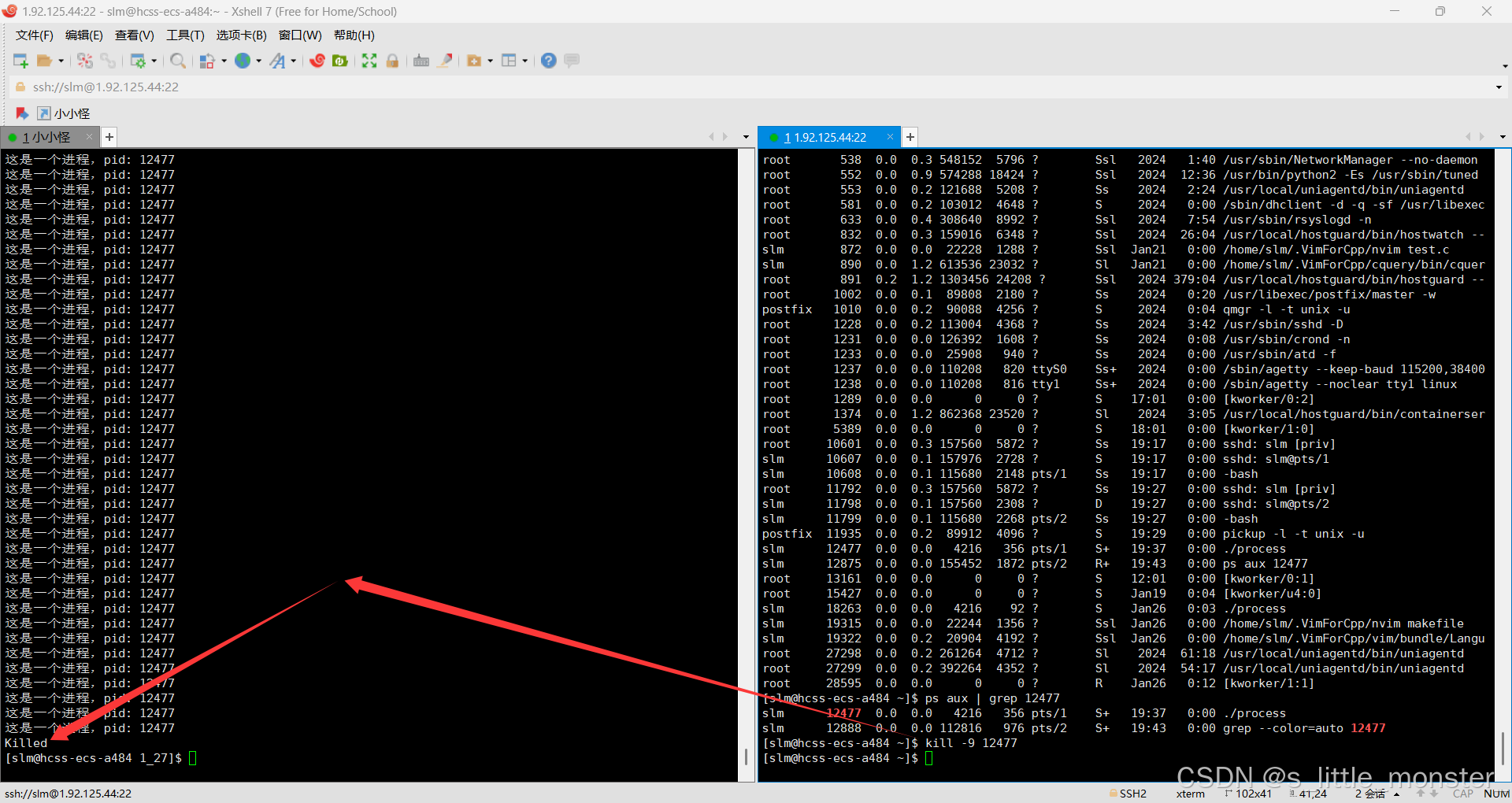Image resolution: width=1512 pixels, height=803 pixels.
Task: Click the globe encoding icon
Action: coord(243,61)
